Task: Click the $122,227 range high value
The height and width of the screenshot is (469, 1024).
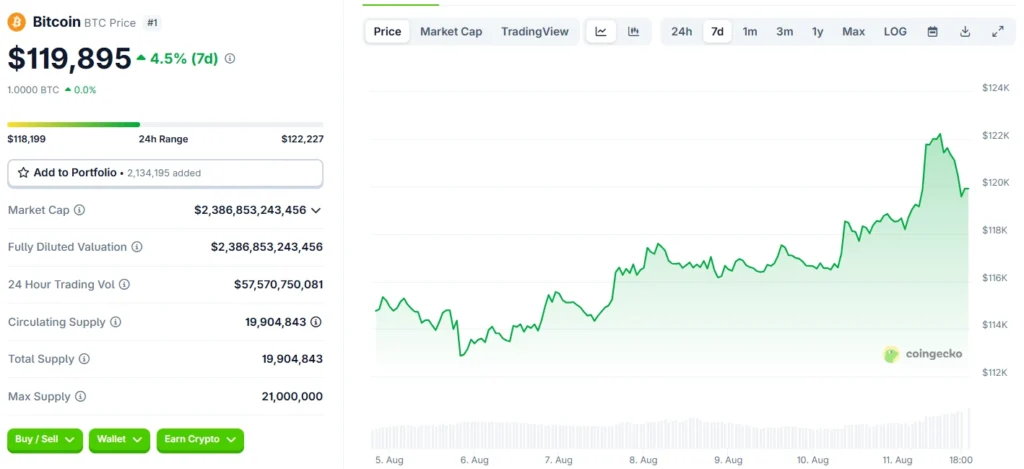Action: (x=302, y=139)
